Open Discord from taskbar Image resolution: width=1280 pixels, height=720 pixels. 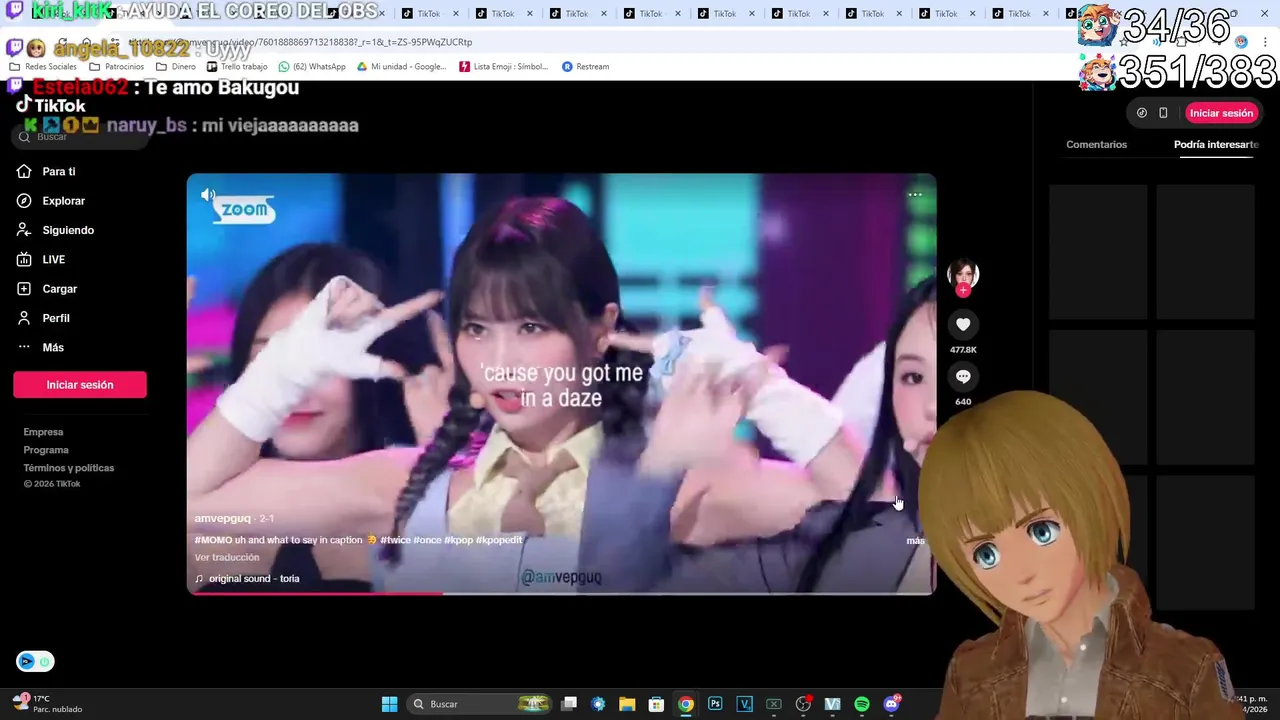pyautogui.click(x=891, y=704)
